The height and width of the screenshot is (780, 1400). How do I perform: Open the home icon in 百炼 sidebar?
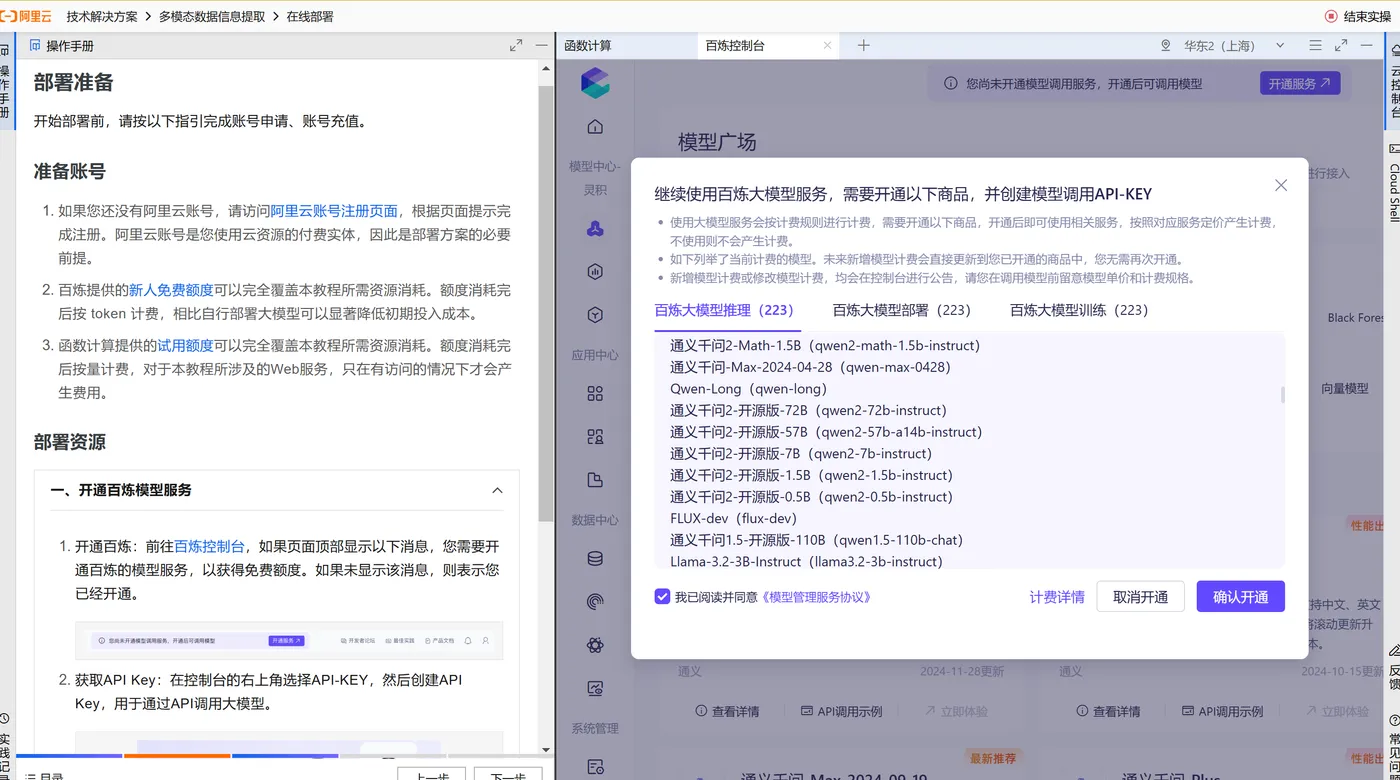click(595, 127)
